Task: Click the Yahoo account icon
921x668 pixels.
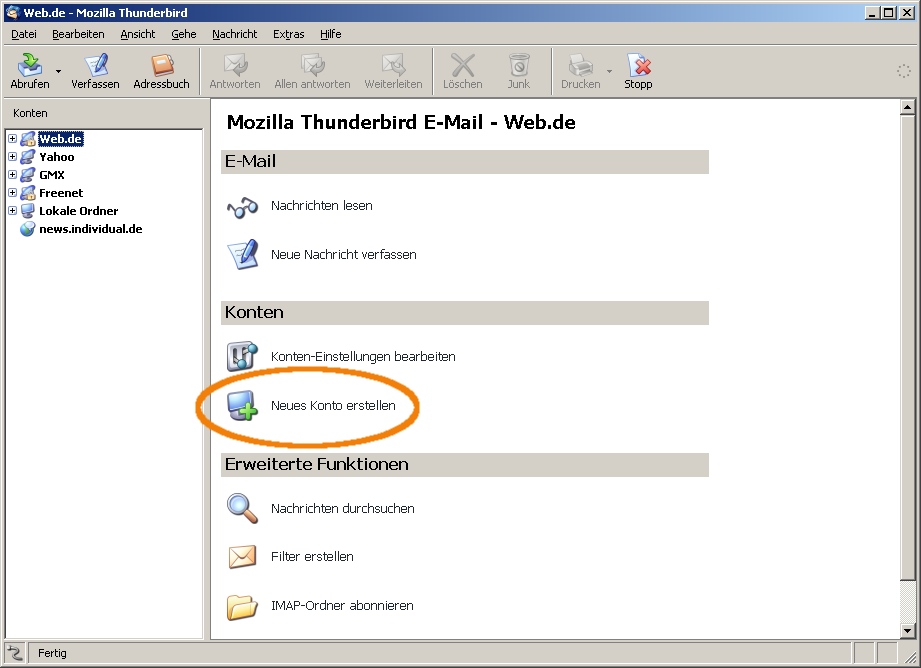Action: coord(28,157)
